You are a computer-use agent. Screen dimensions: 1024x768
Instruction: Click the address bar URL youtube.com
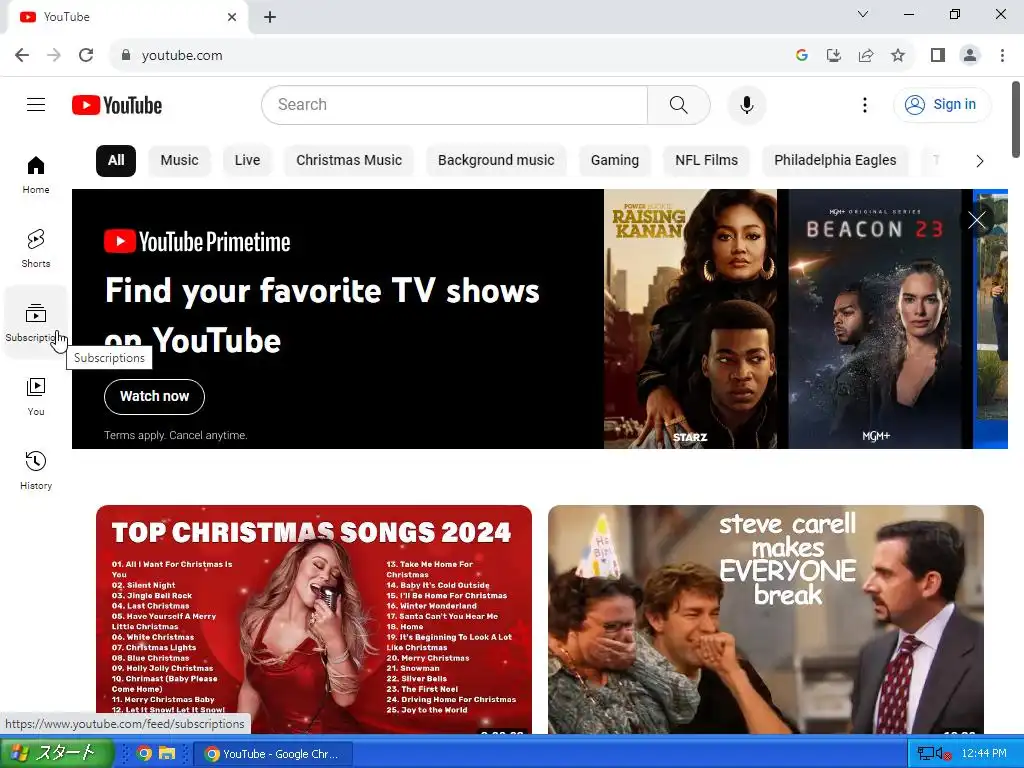pos(182,56)
